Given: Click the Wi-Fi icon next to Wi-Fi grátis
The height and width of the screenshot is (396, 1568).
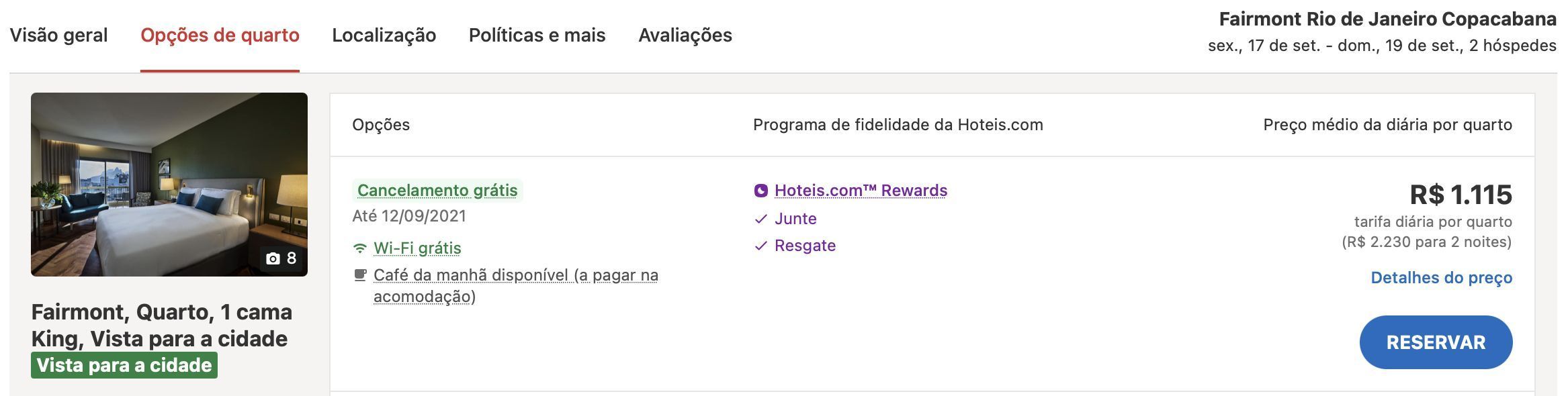Looking at the screenshot, I should point(360,248).
